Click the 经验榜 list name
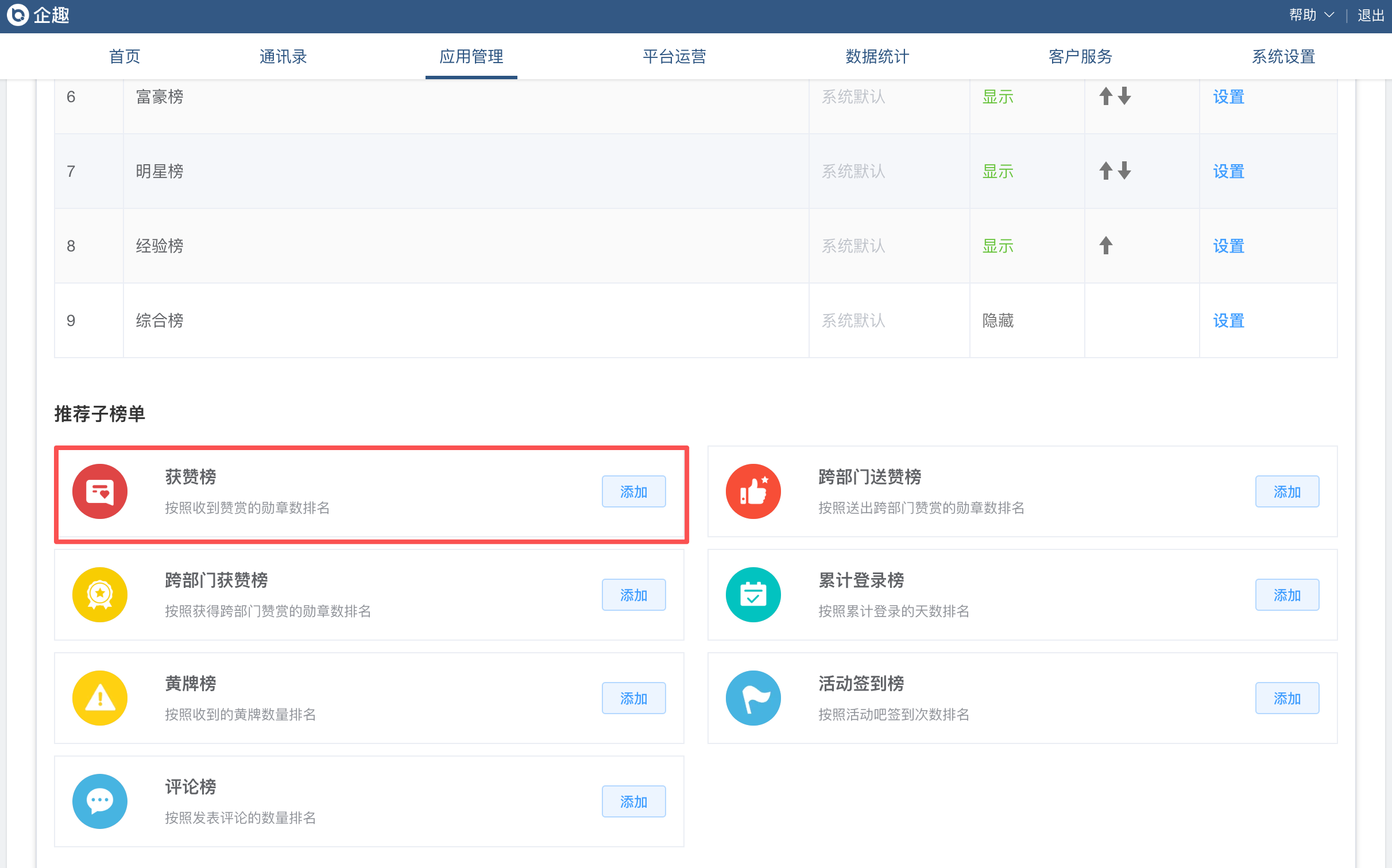1392x868 pixels. 160,246
